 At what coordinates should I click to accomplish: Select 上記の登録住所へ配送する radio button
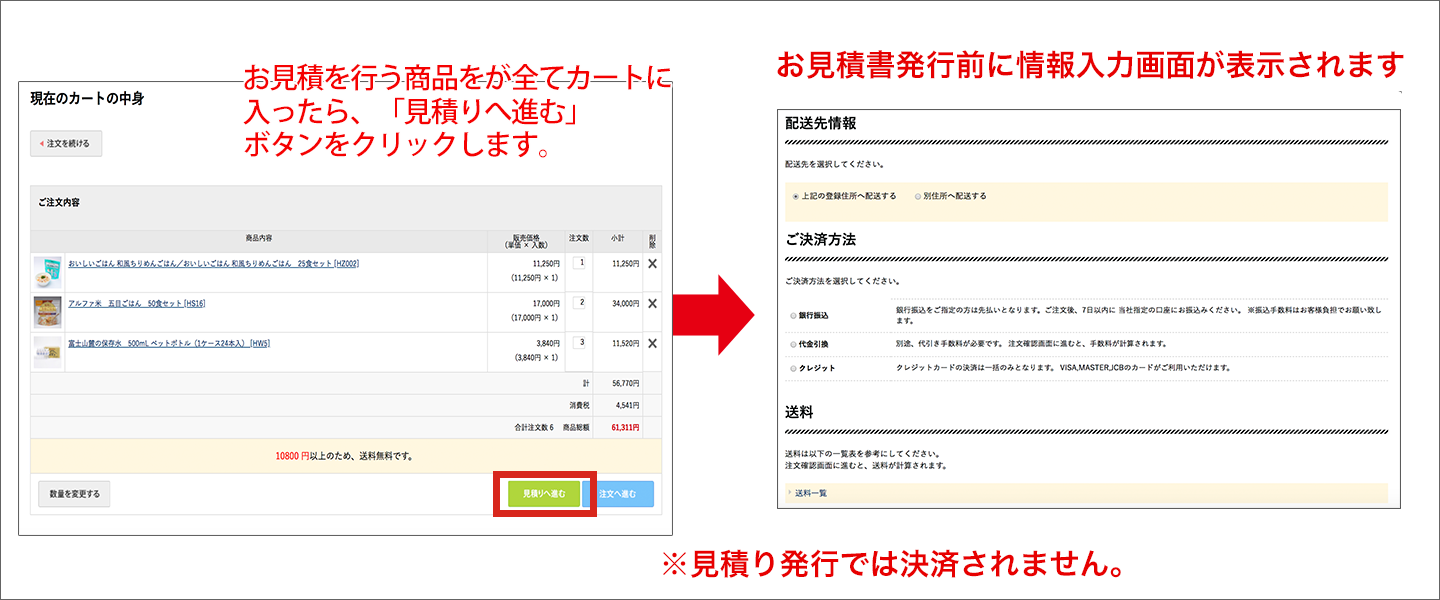coord(795,196)
